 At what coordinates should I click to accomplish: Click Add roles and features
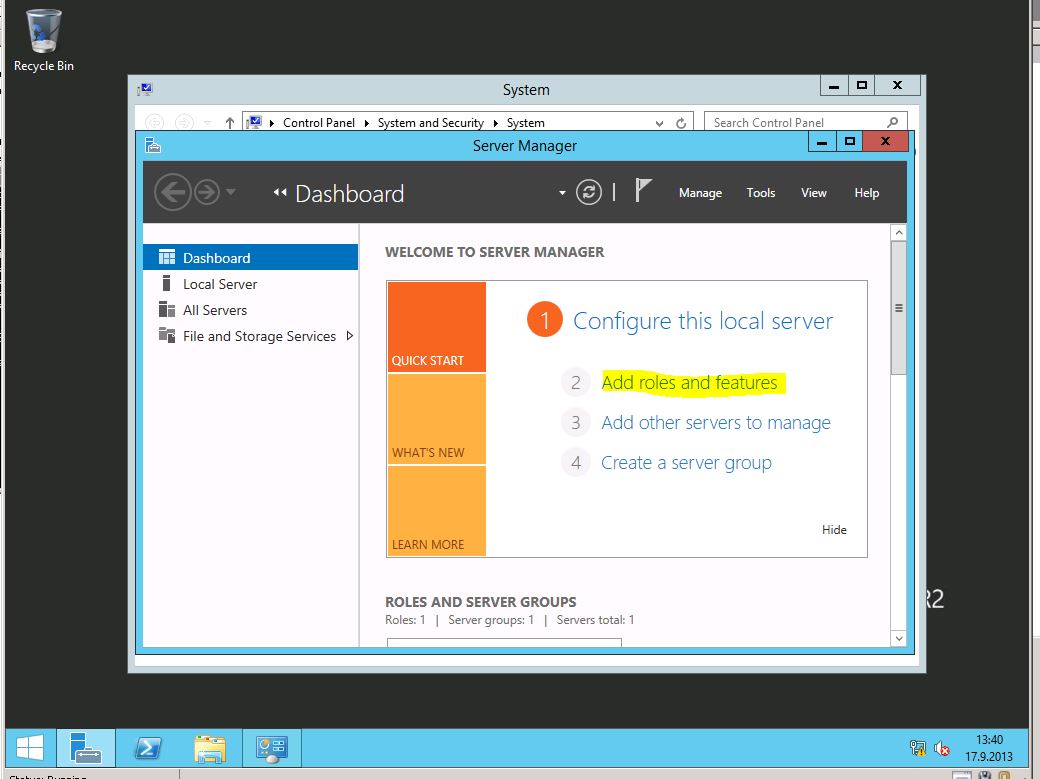pyautogui.click(x=689, y=383)
